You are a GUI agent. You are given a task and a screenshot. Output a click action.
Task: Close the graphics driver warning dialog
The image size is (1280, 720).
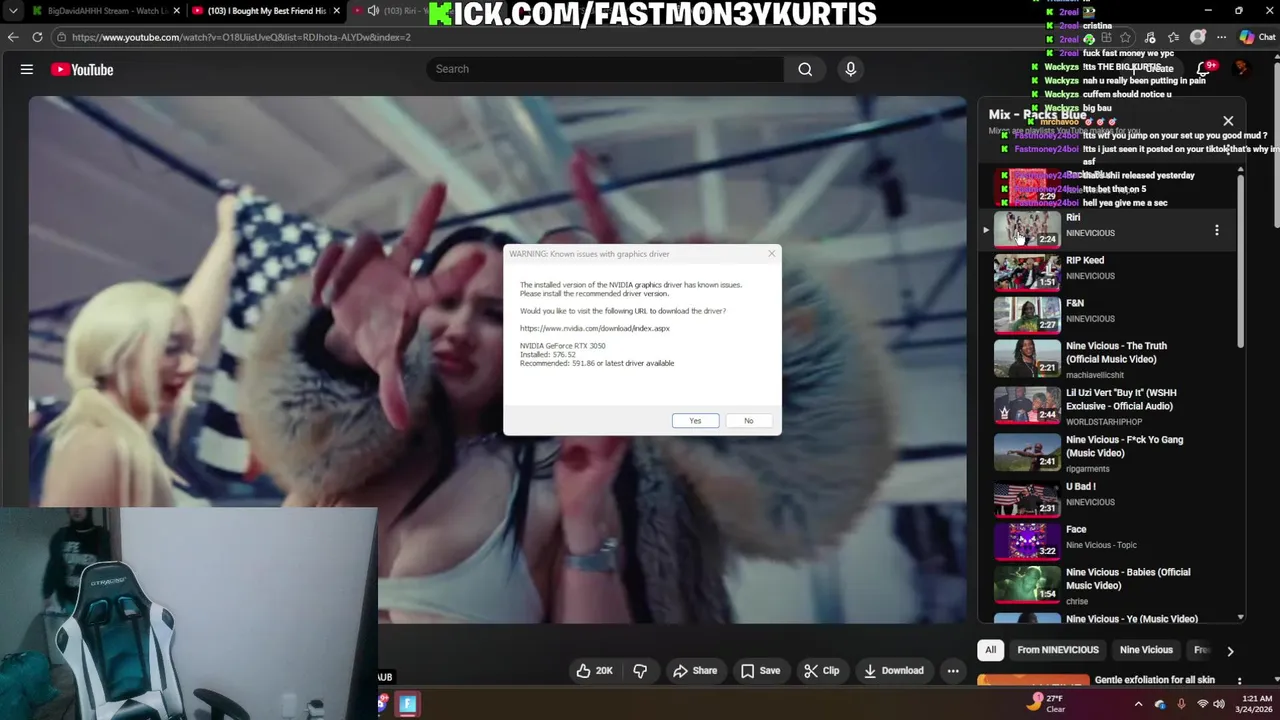(771, 254)
